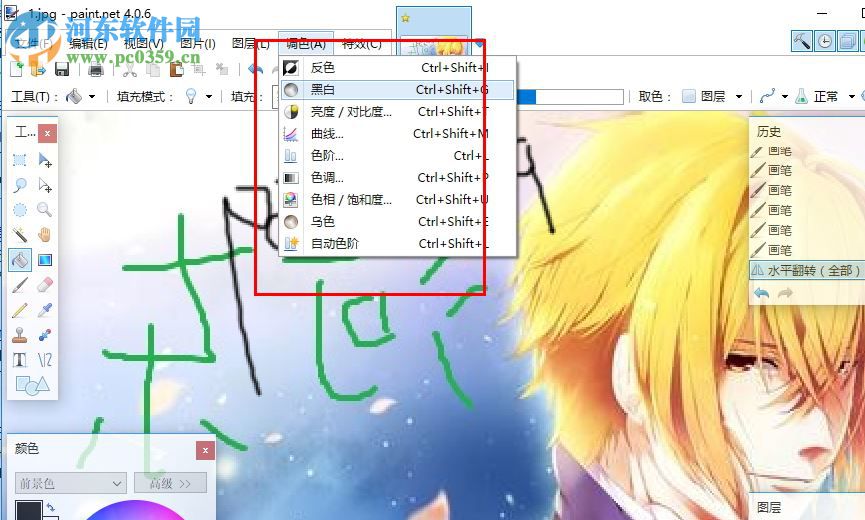The image size is (865, 520).
Task: Select the Lasso Select tool
Action: point(20,185)
